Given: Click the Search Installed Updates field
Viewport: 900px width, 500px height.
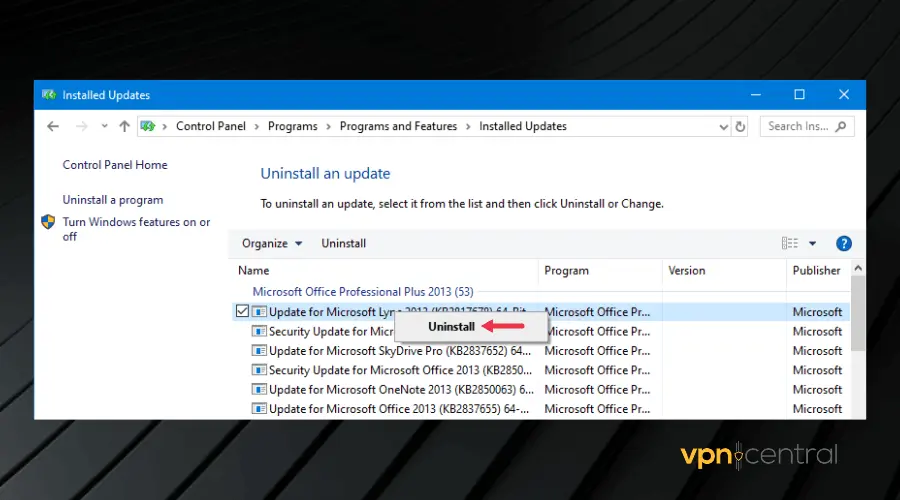Looking at the screenshot, I should tap(807, 126).
